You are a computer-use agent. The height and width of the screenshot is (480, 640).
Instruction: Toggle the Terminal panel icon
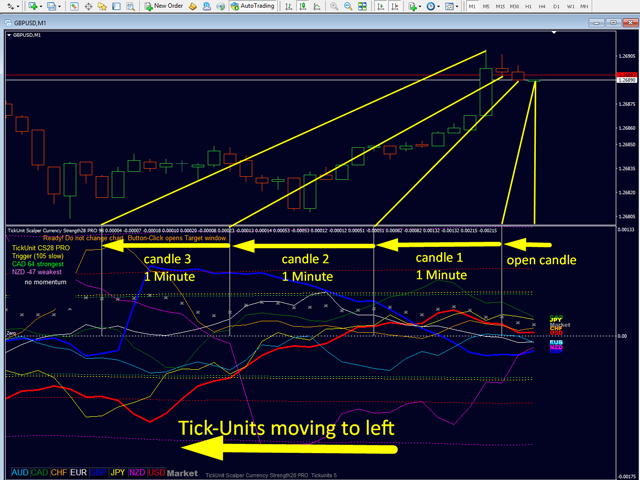tap(116, 6)
